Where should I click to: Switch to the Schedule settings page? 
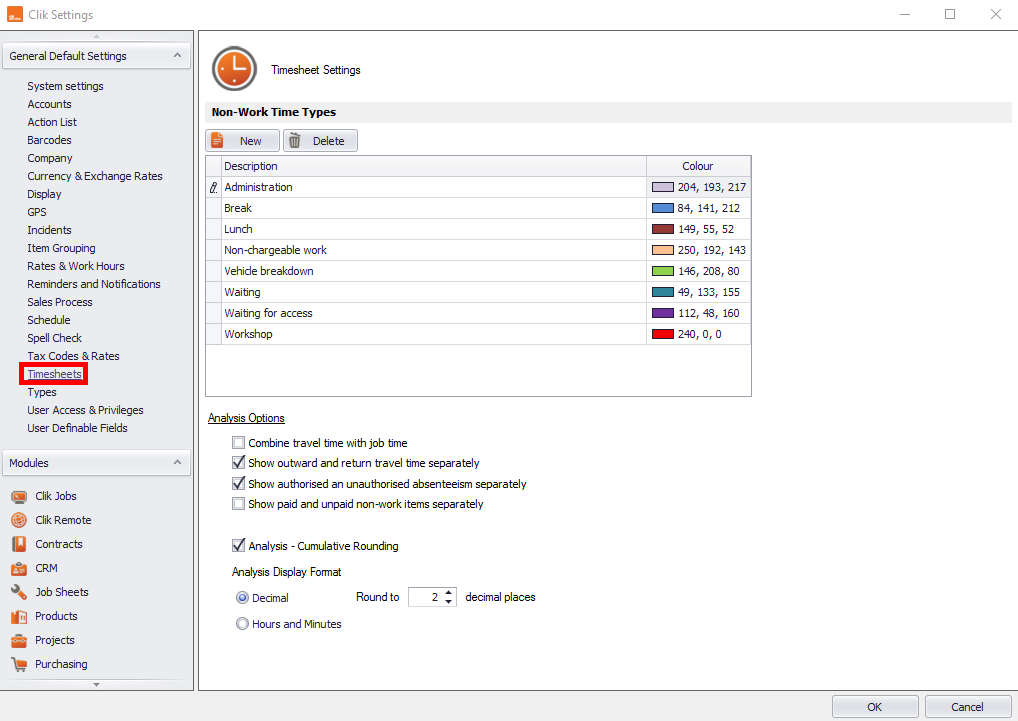[x=47, y=320]
